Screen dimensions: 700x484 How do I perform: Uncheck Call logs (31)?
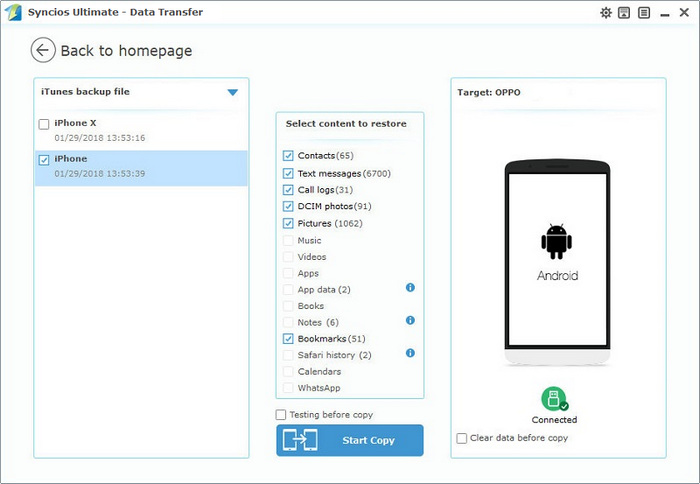(288, 190)
